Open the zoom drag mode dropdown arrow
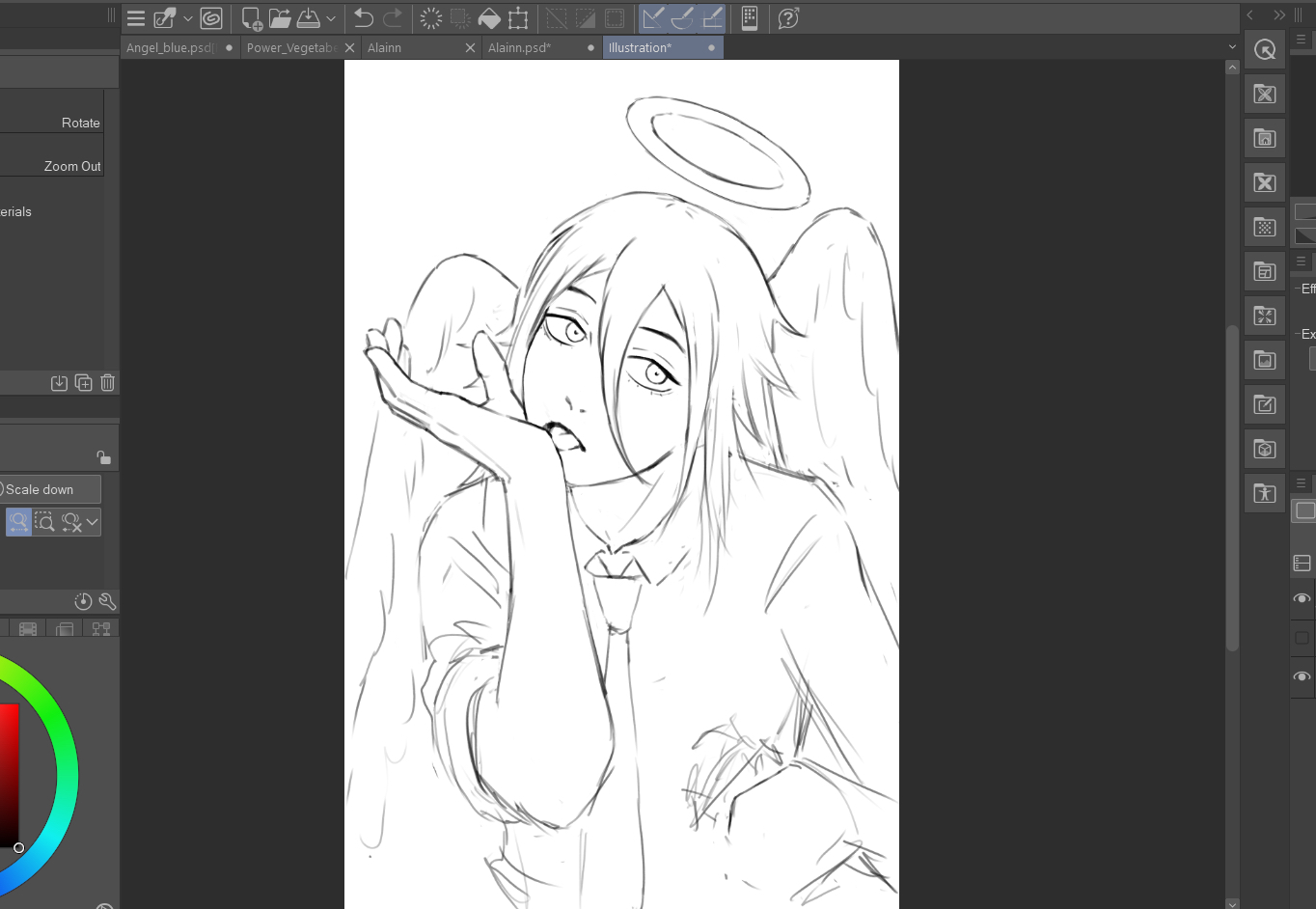 point(93,522)
